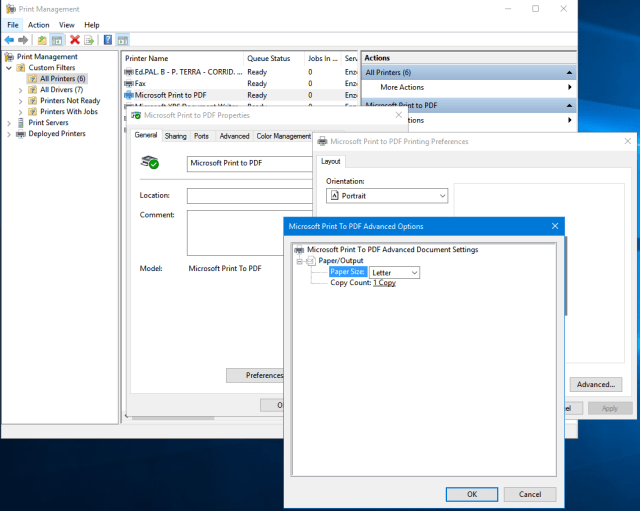The width and height of the screenshot is (640, 511).
Task: Toggle the Show/Hide Console Tree icon
Action: (57, 40)
